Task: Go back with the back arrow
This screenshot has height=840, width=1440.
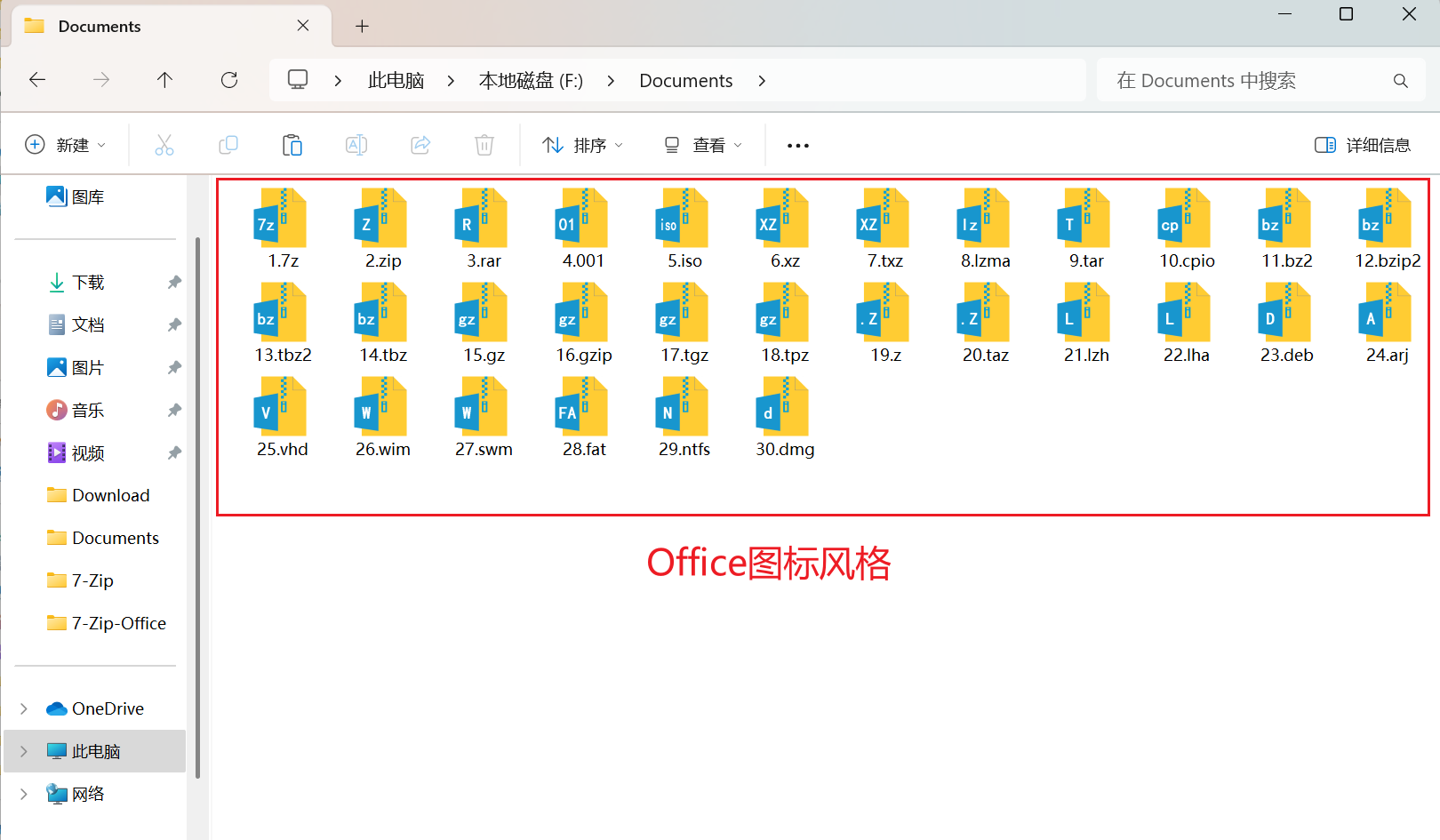Action: click(x=37, y=80)
